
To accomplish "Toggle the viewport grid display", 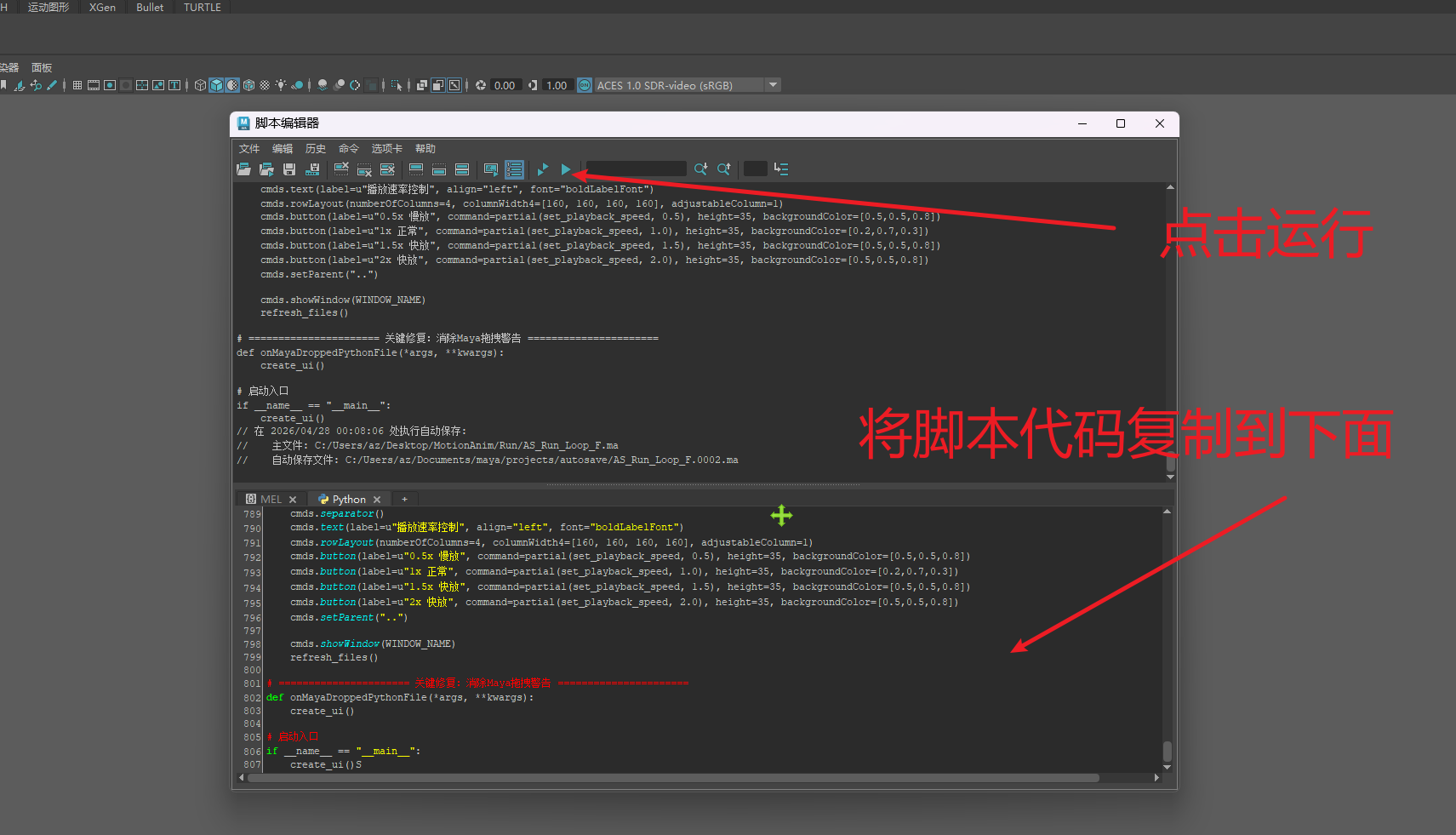I will coord(76,84).
